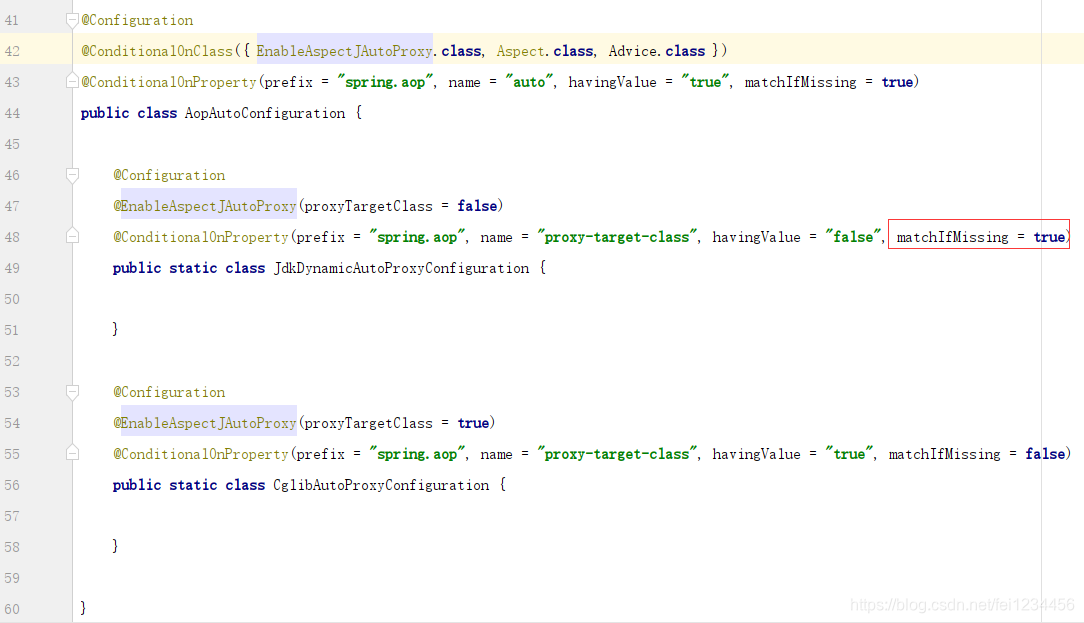
Task: Collapse the CglibAutoProxyConfiguration fold marker
Action: [71, 453]
